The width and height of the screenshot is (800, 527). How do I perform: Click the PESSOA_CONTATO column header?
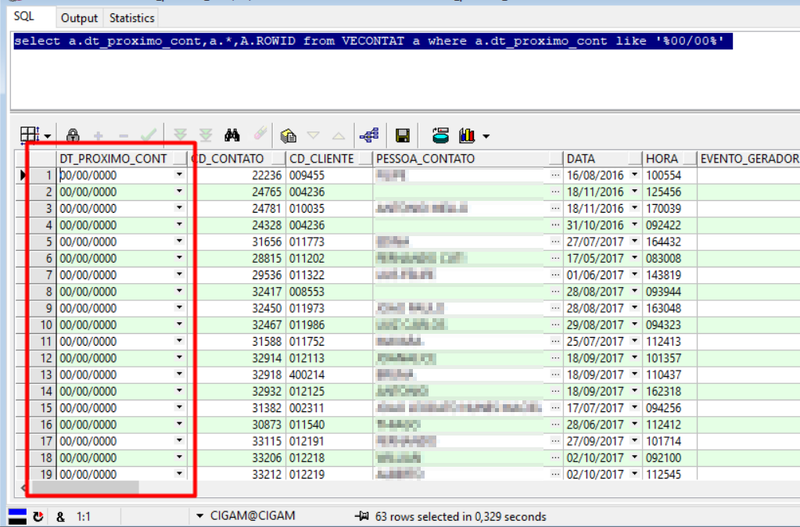(426, 159)
